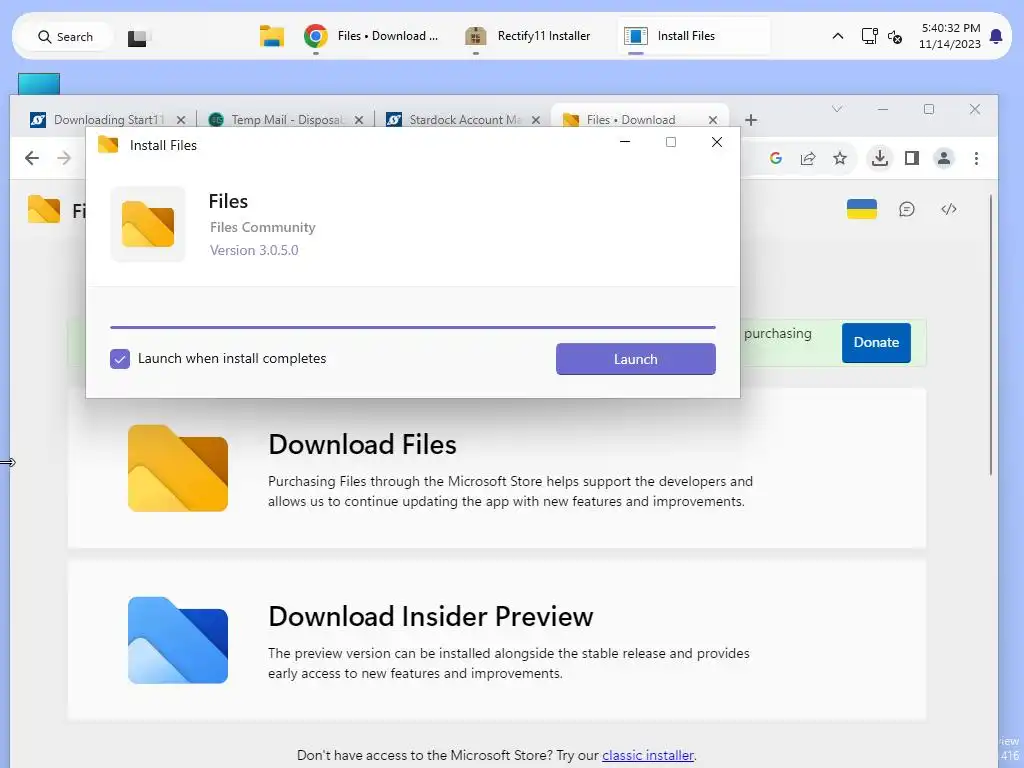
Task: Click the network tray icon
Action: pos(869,36)
